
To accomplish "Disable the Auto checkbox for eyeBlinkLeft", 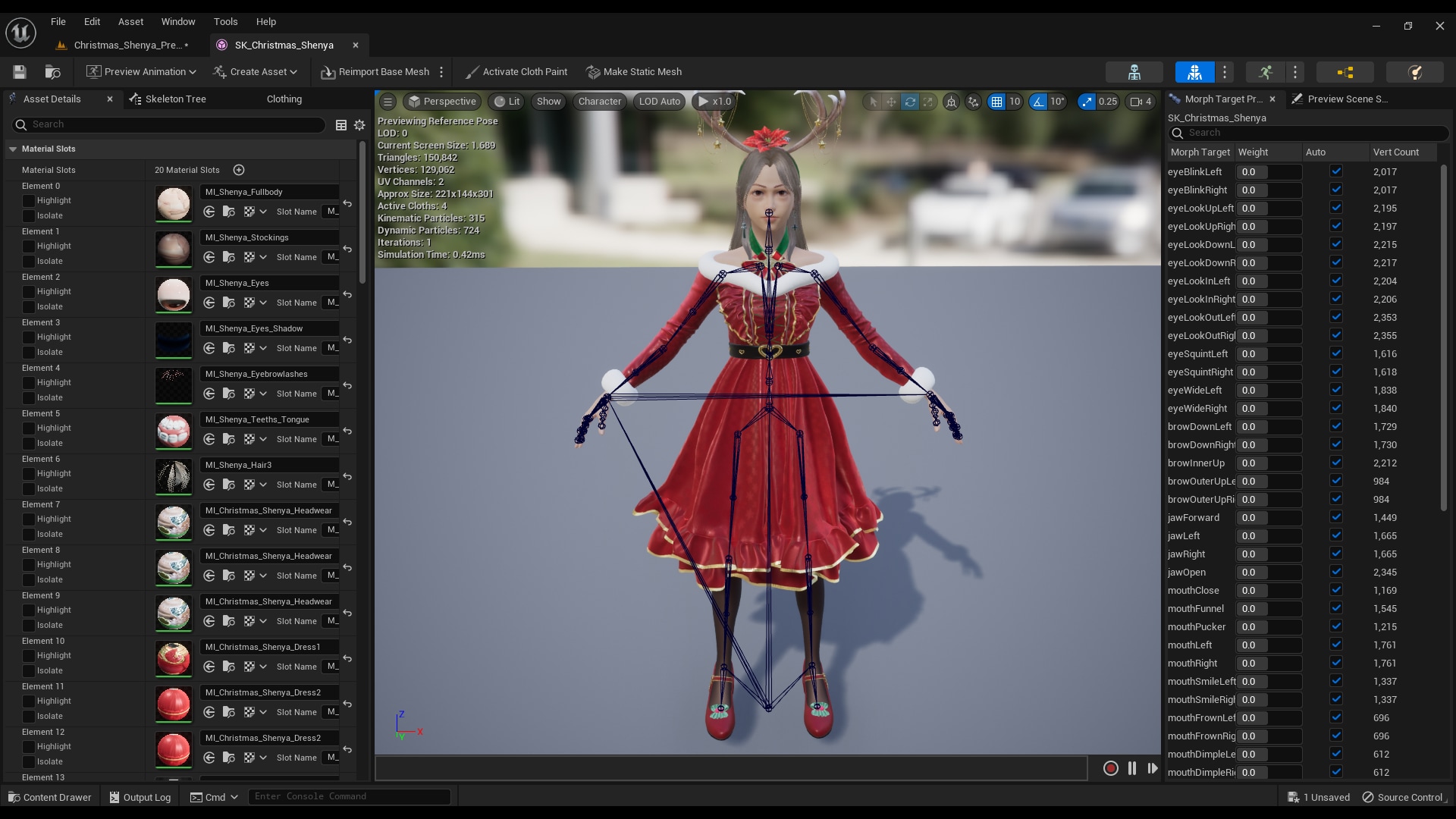I will 1337,171.
